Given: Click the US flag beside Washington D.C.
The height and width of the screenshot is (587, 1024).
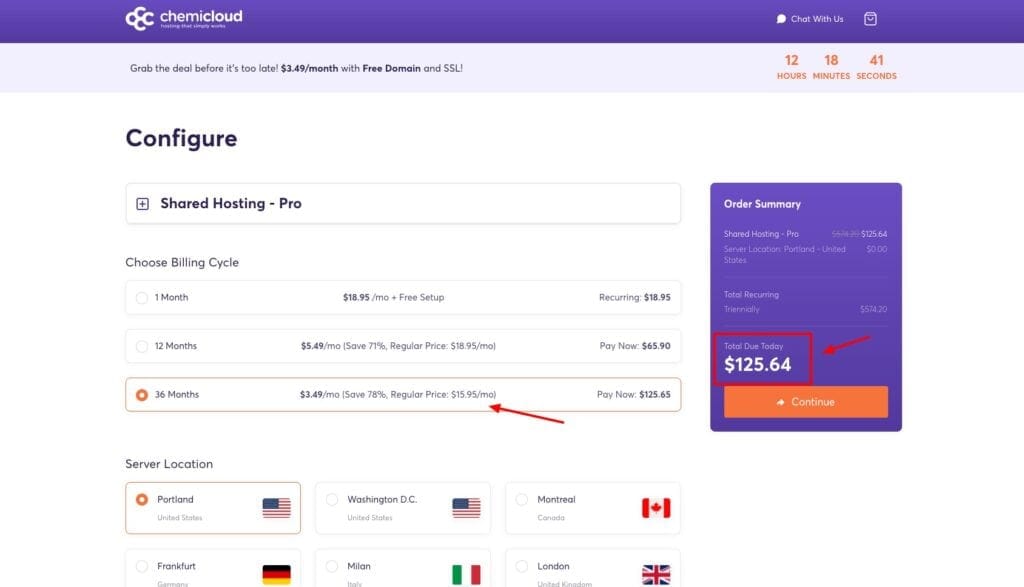Looking at the screenshot, I should pos(467,507).
